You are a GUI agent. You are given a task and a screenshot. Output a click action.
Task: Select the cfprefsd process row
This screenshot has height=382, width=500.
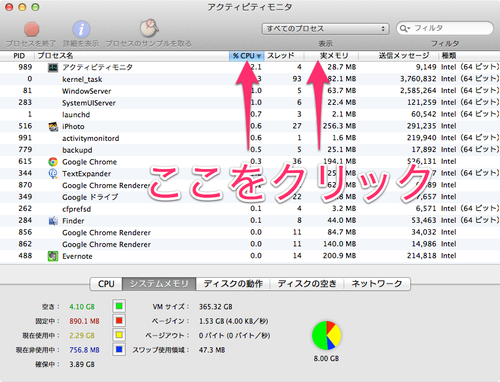tap(250, 209)
